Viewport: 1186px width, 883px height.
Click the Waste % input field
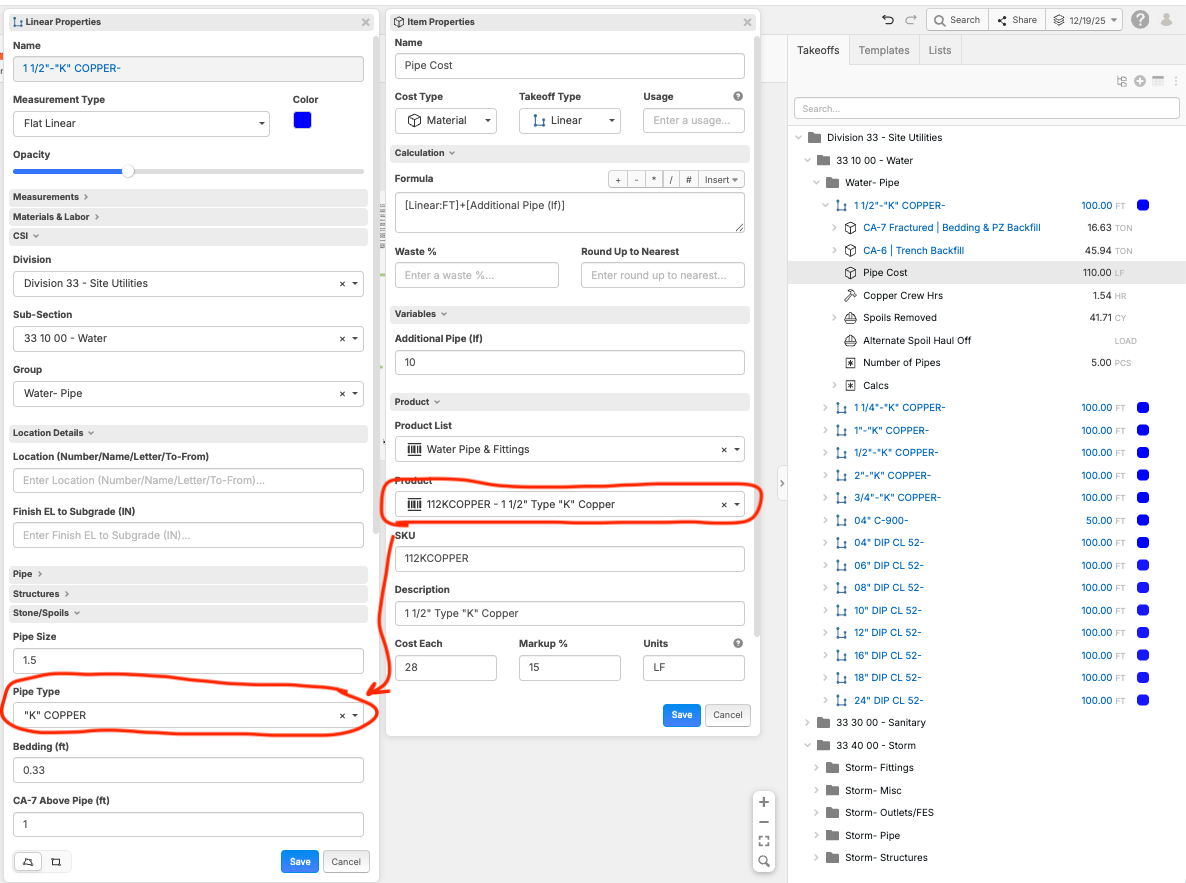[476, 275]
